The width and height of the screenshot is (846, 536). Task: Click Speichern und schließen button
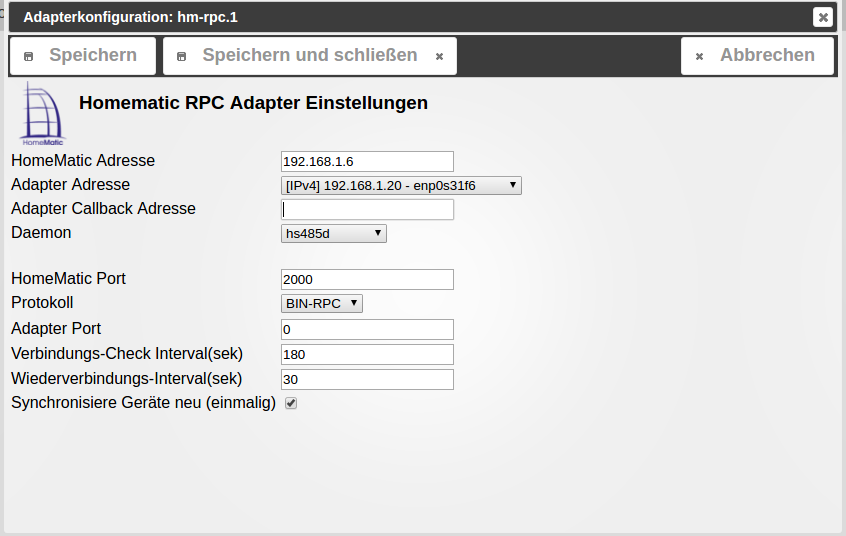coord(310,56)
